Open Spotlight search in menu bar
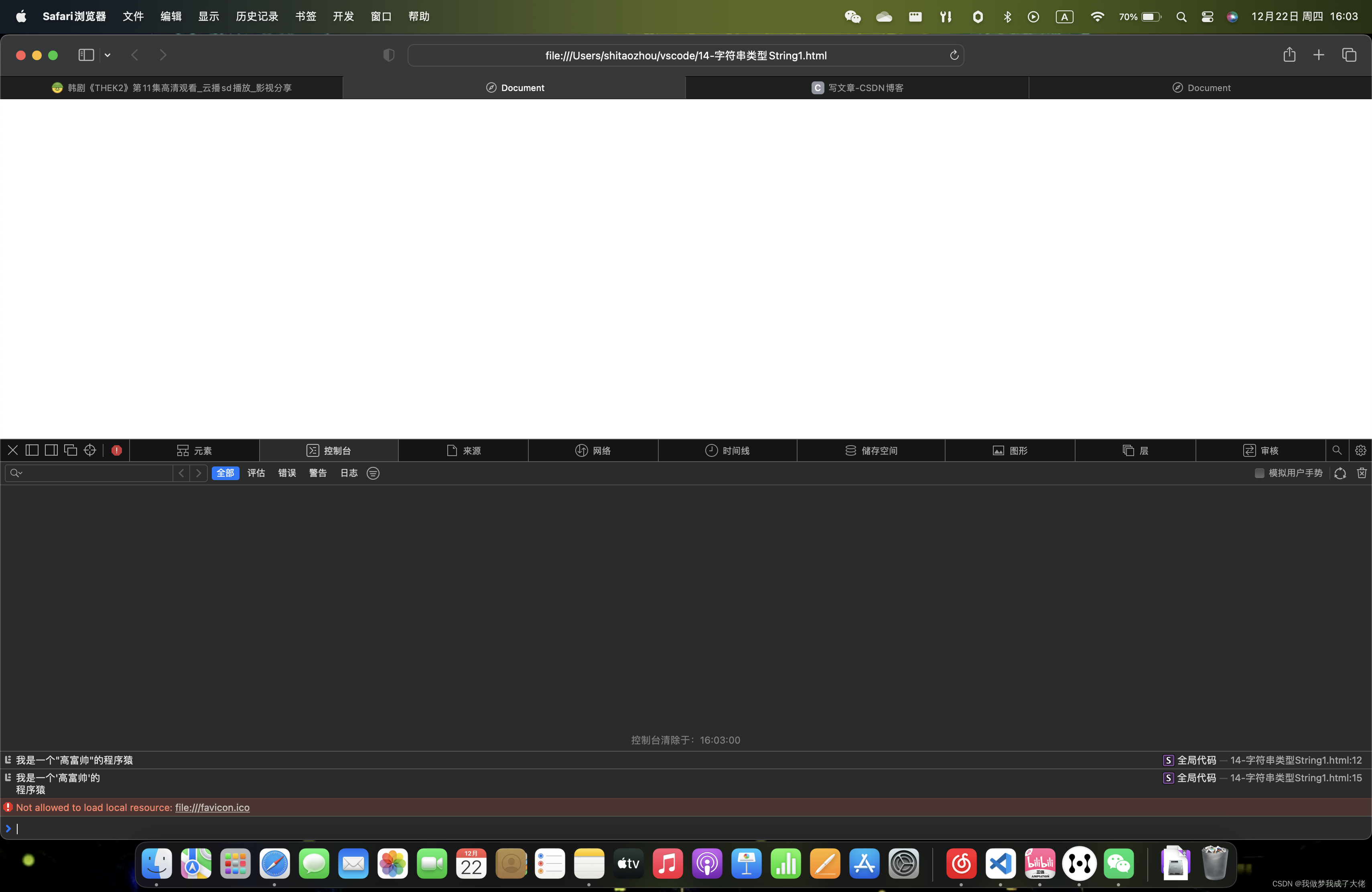The width and height of the screenshot is (1372, 892). (x=1181, y=17)
